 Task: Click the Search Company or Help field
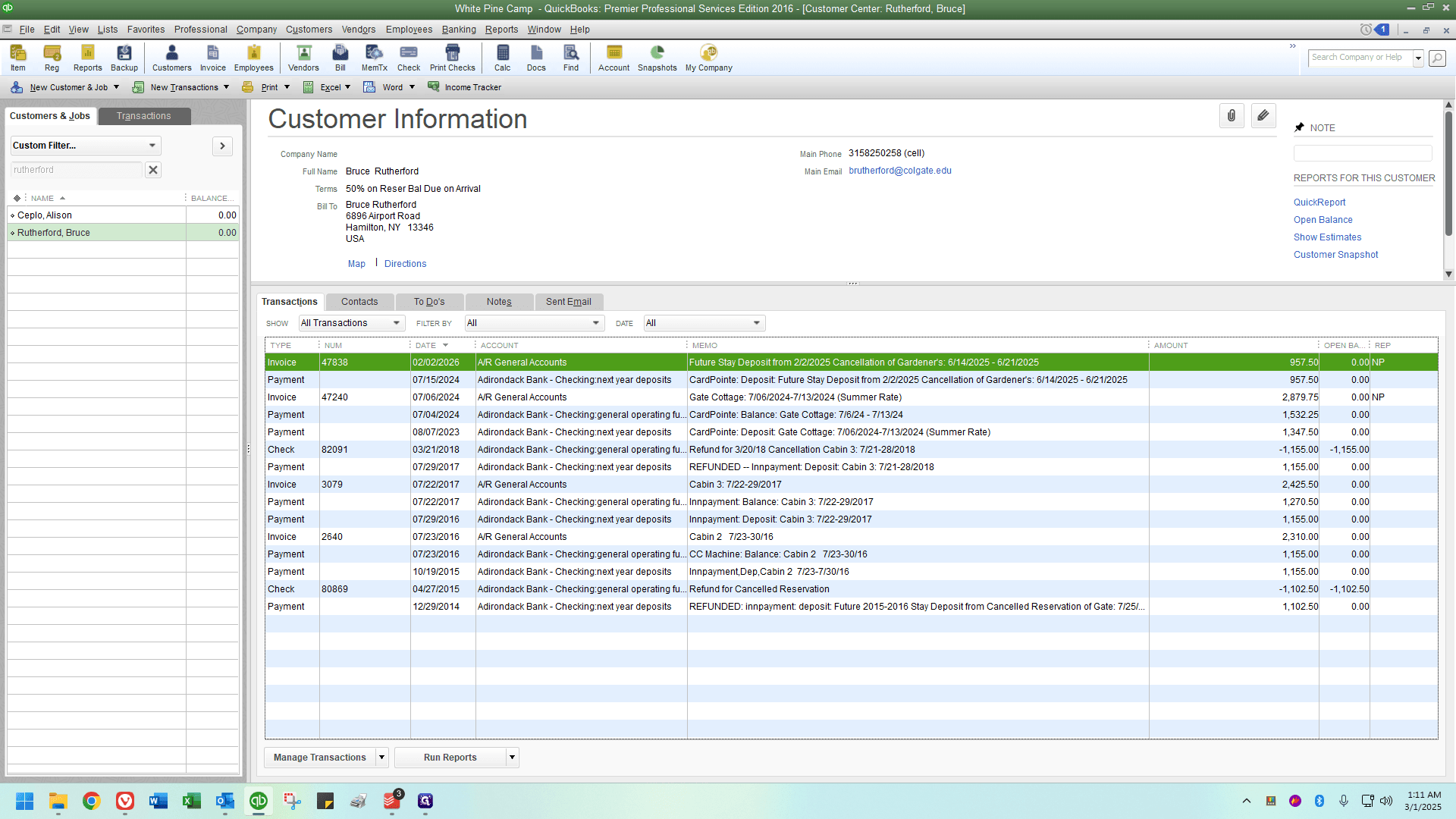(1360, 58)
